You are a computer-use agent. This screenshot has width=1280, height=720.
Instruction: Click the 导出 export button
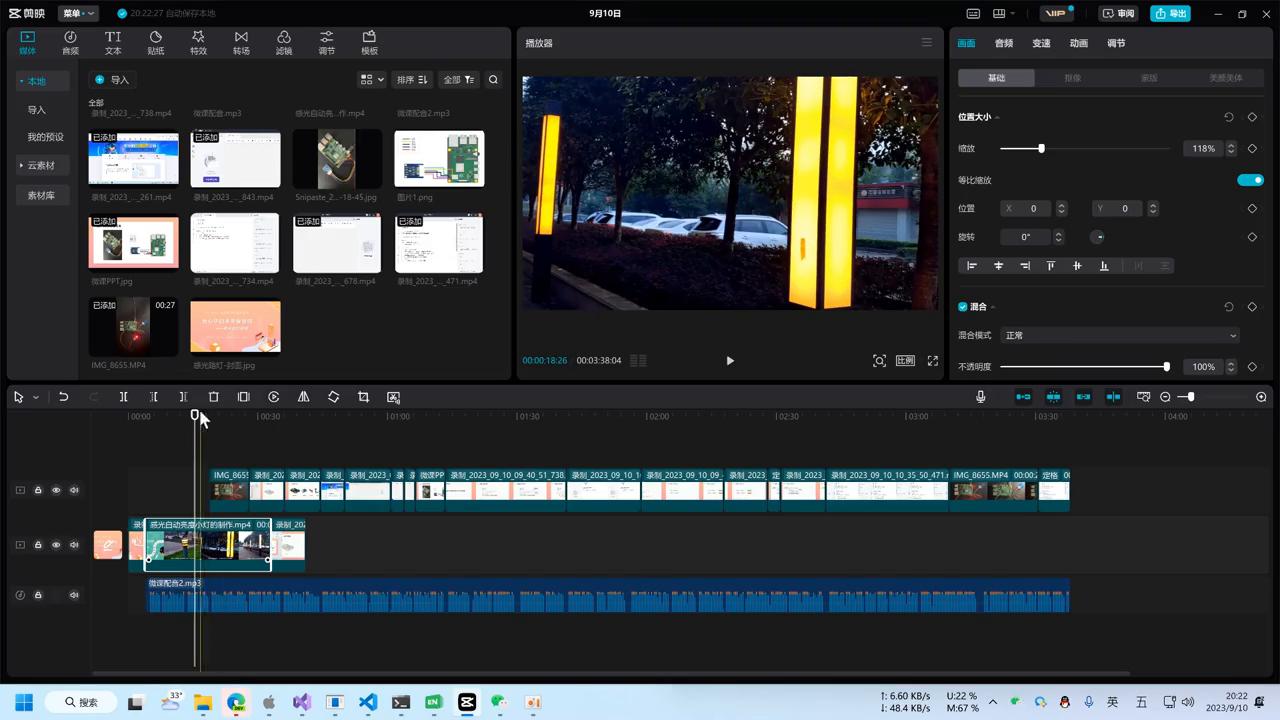pos(1171,13)
